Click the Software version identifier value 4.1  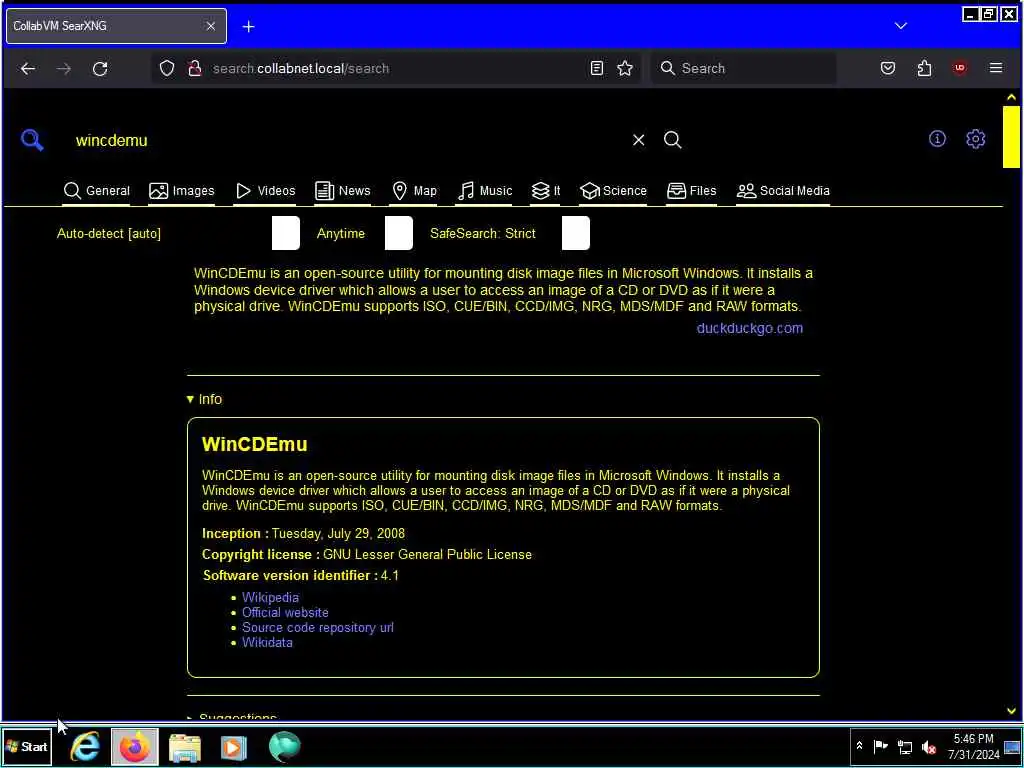390,575
